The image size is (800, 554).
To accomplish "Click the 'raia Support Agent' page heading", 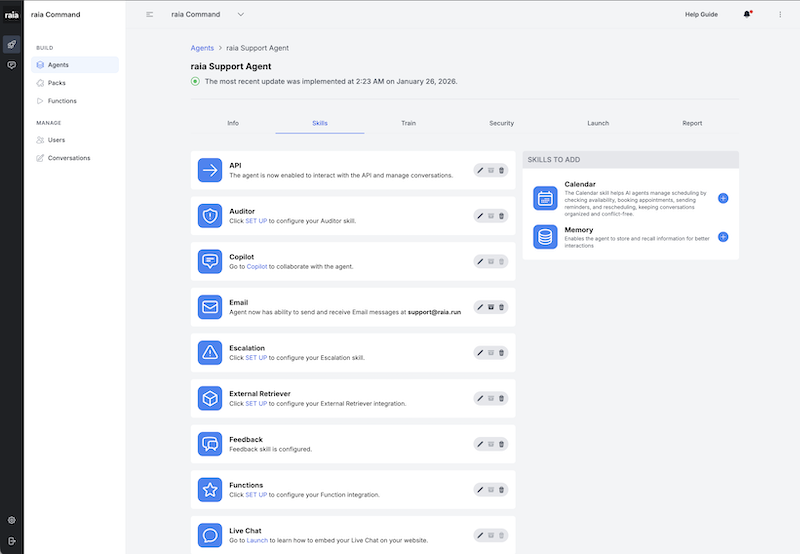I will [231, 66].
